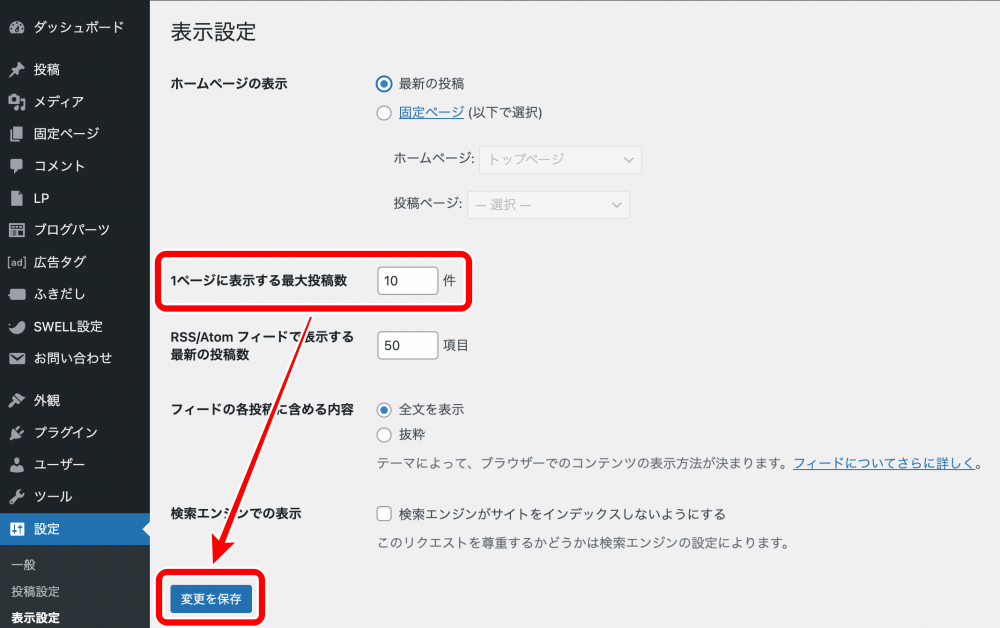Open the 広告タグ sidebar menu item

pyautogui.click(x=59, y=262)
